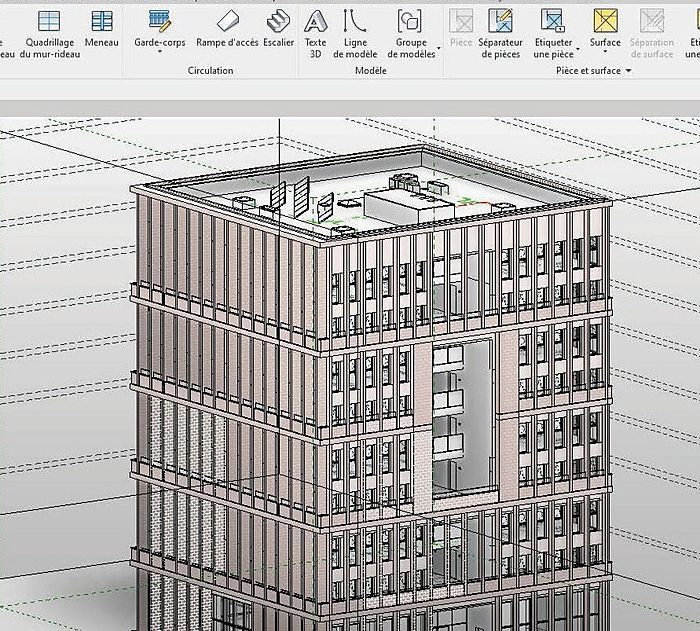The width and height of the screenshot is (700, 631).
Task: Activate the Texte 3D tool
Action: pyautogui.click(x=316, y=34)
